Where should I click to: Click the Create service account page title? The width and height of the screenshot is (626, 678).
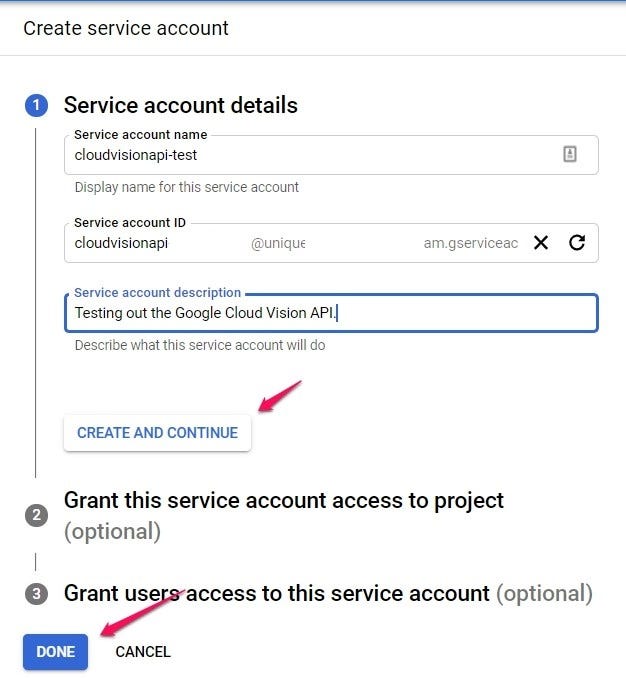click(126, 28)
